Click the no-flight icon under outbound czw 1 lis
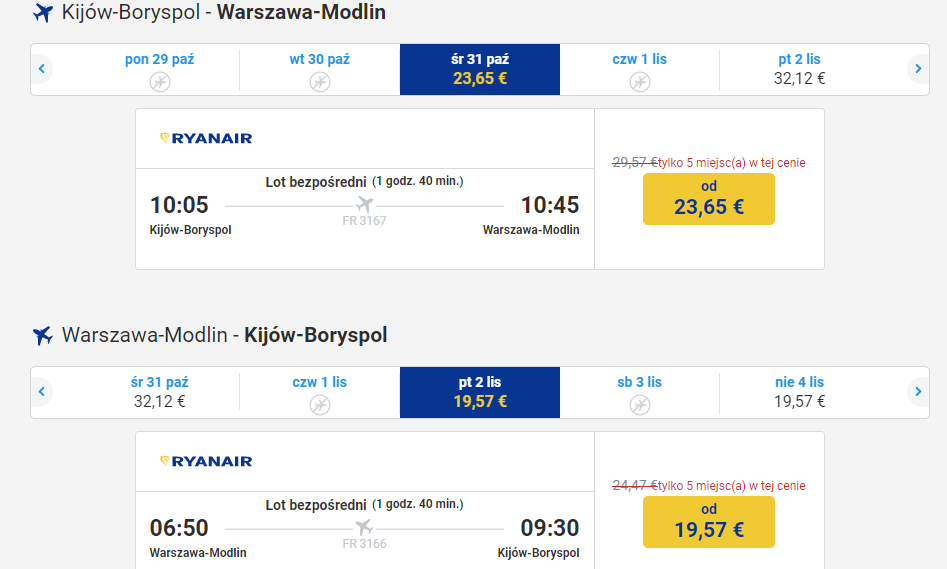 coord(640,81)
